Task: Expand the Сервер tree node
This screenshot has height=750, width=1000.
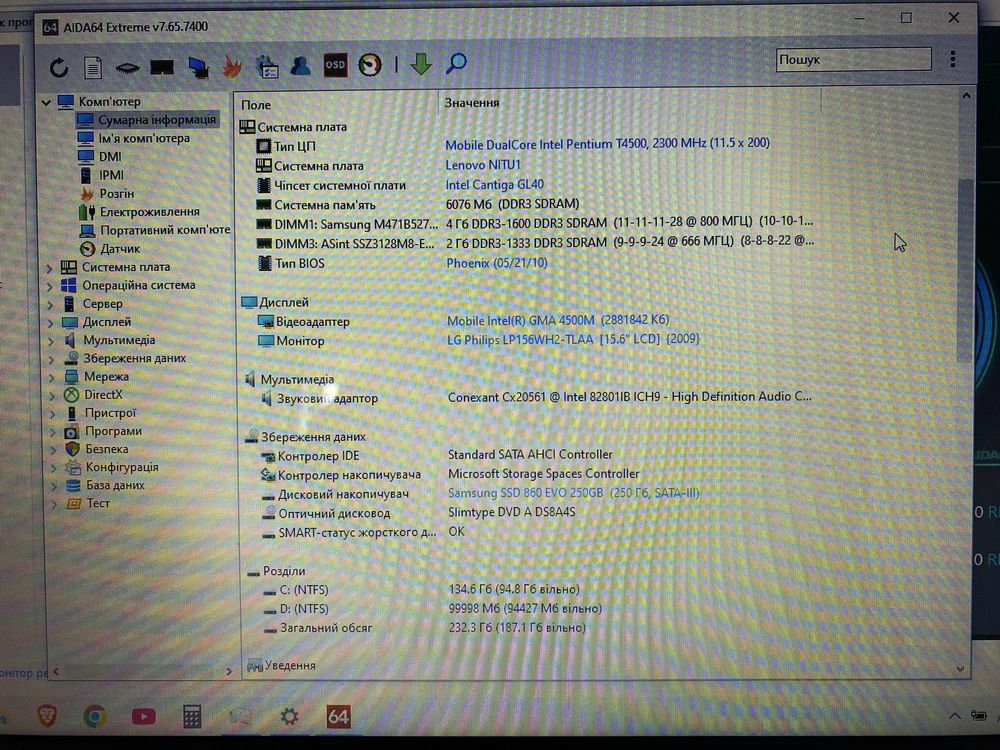Action: pyautogui.click(x=50, y=305)
